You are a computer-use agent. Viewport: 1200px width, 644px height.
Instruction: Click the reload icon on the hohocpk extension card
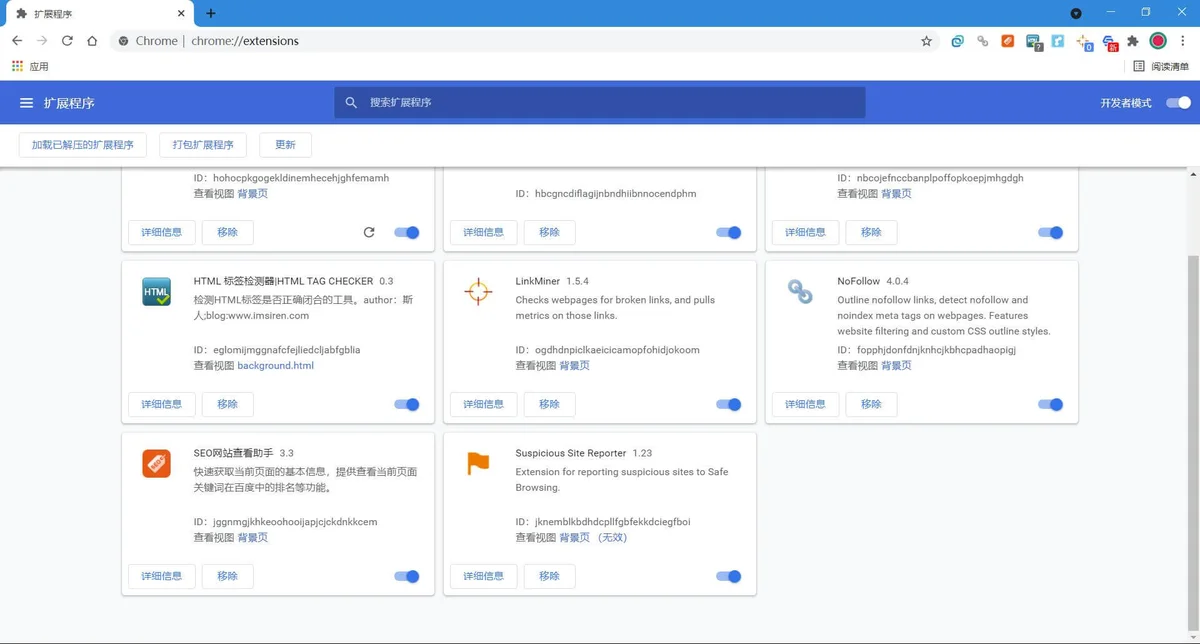(x=369, y=232)
